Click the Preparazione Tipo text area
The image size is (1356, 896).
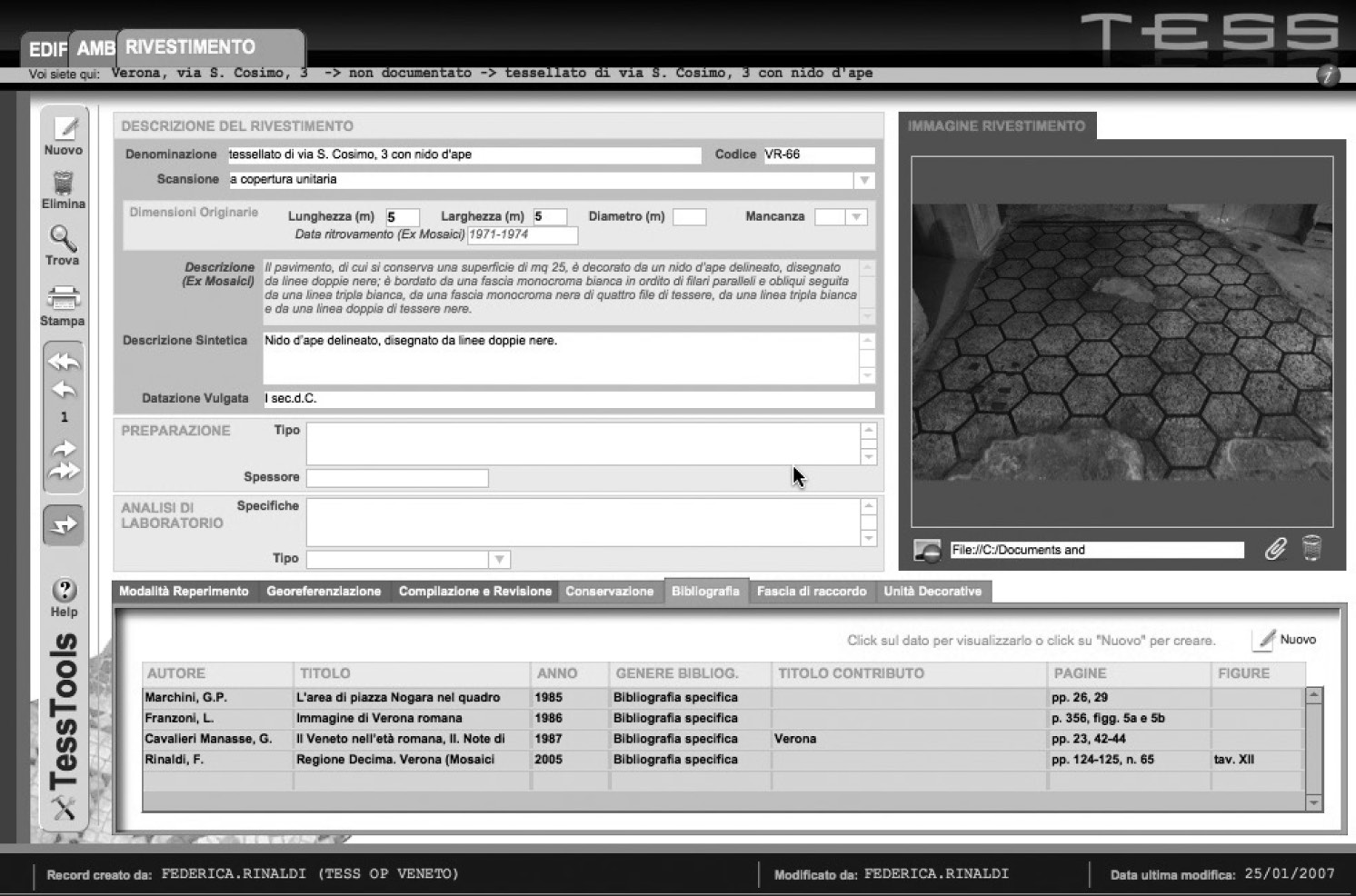tap(583, 443)
